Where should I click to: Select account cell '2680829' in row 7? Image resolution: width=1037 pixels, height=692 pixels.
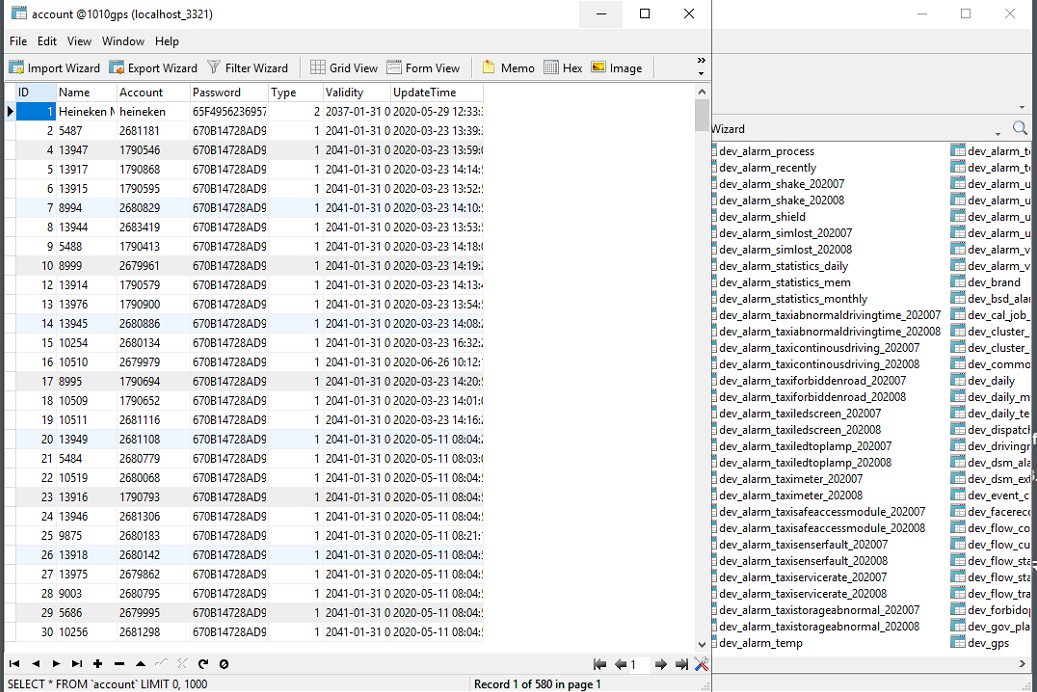click(153, 208)
